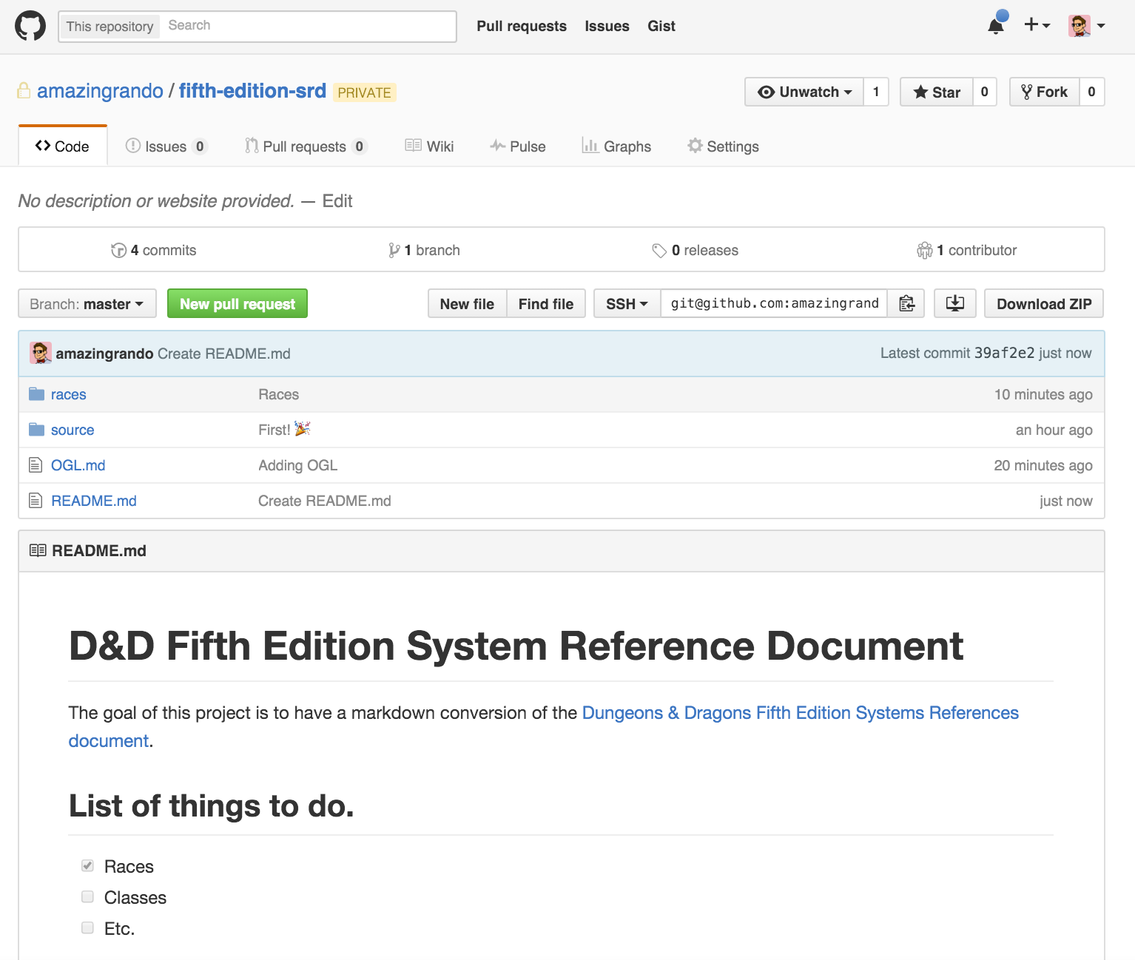
Task: Go to amazingrando's profile from the repo title
Action: (x=100, y=91)
